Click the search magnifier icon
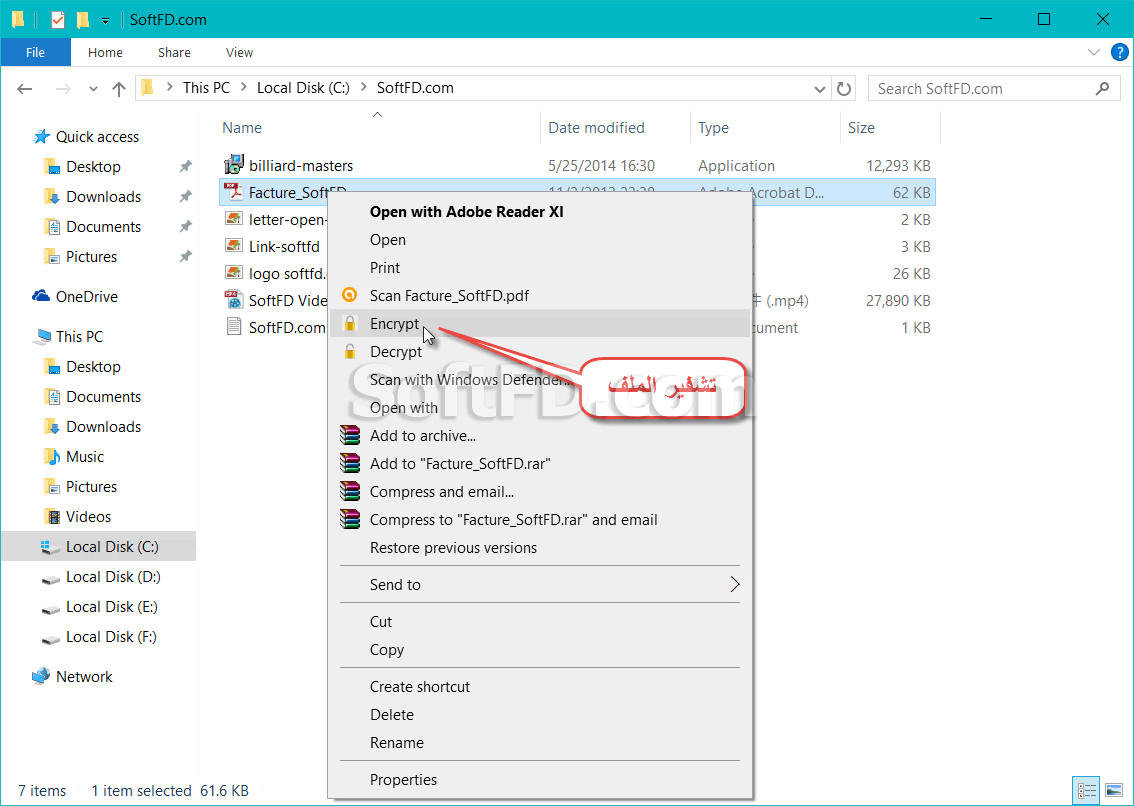Viewport: 1134px width, 806px height. 1102,88
